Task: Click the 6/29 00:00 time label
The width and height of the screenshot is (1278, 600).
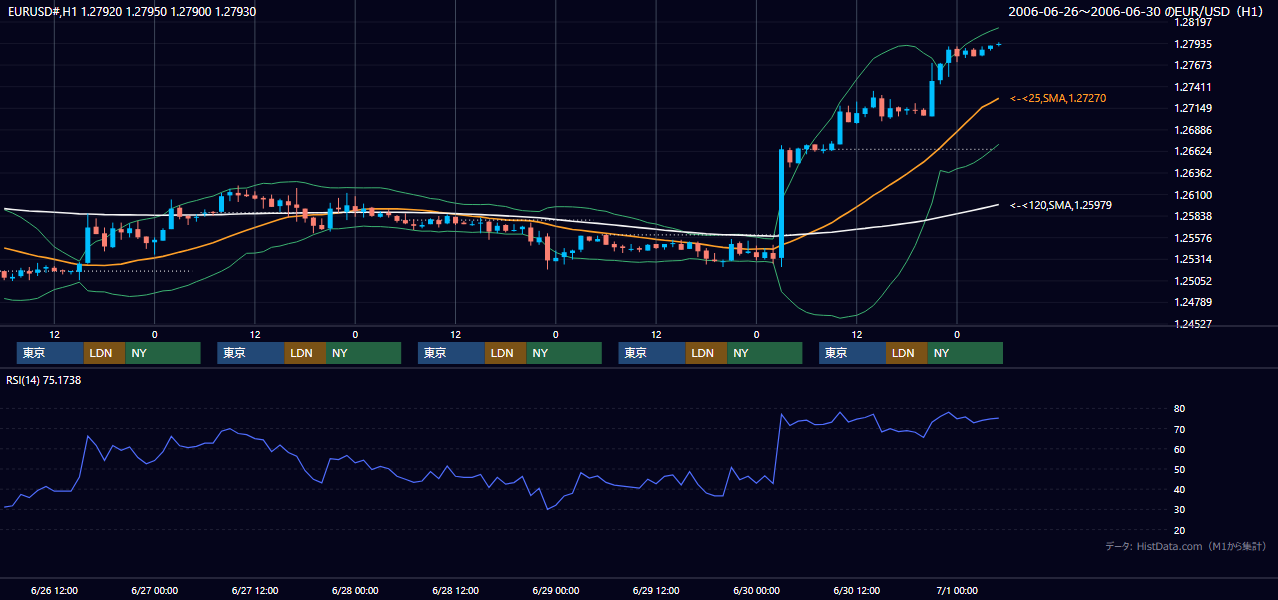Action: click(555, 590)
